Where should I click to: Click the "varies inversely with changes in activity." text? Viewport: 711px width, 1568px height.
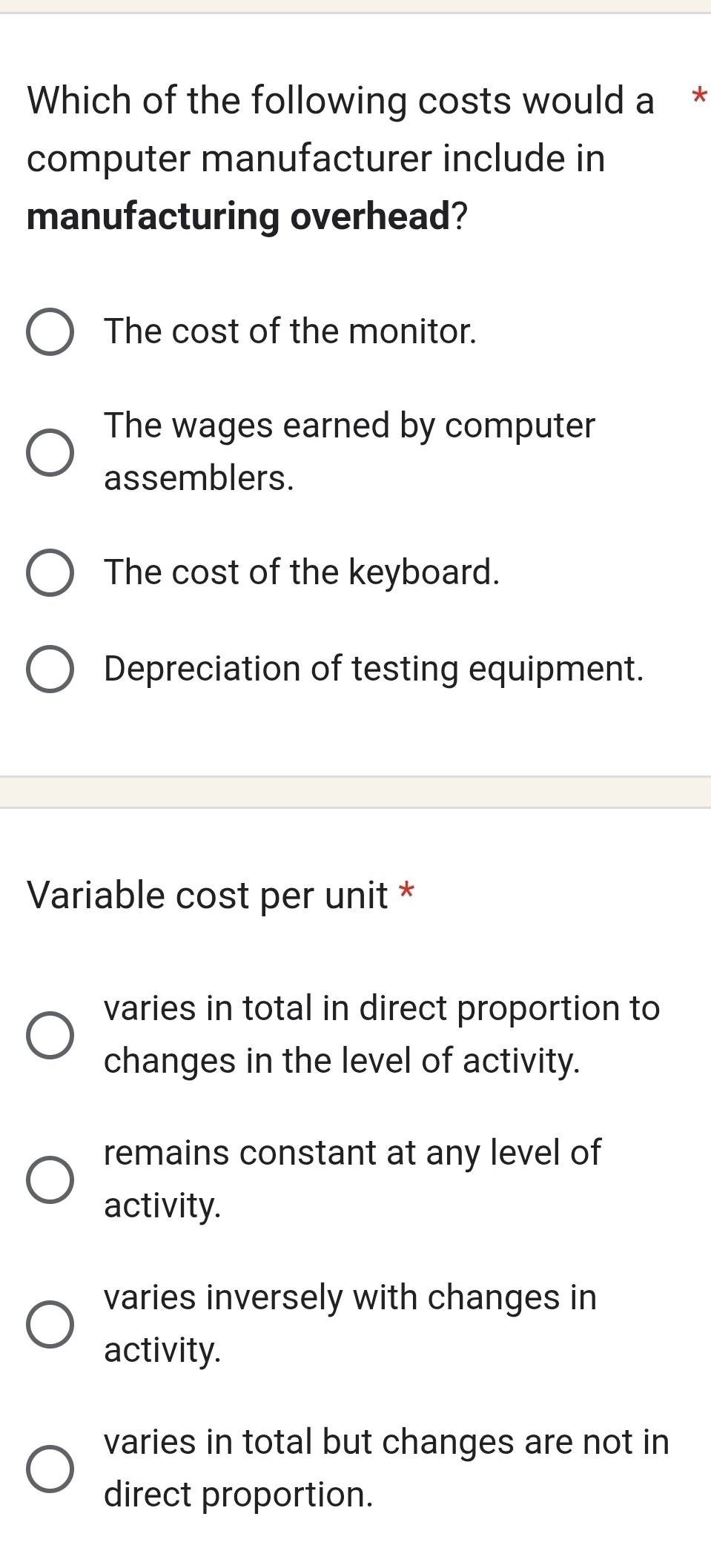point(350,1323)
